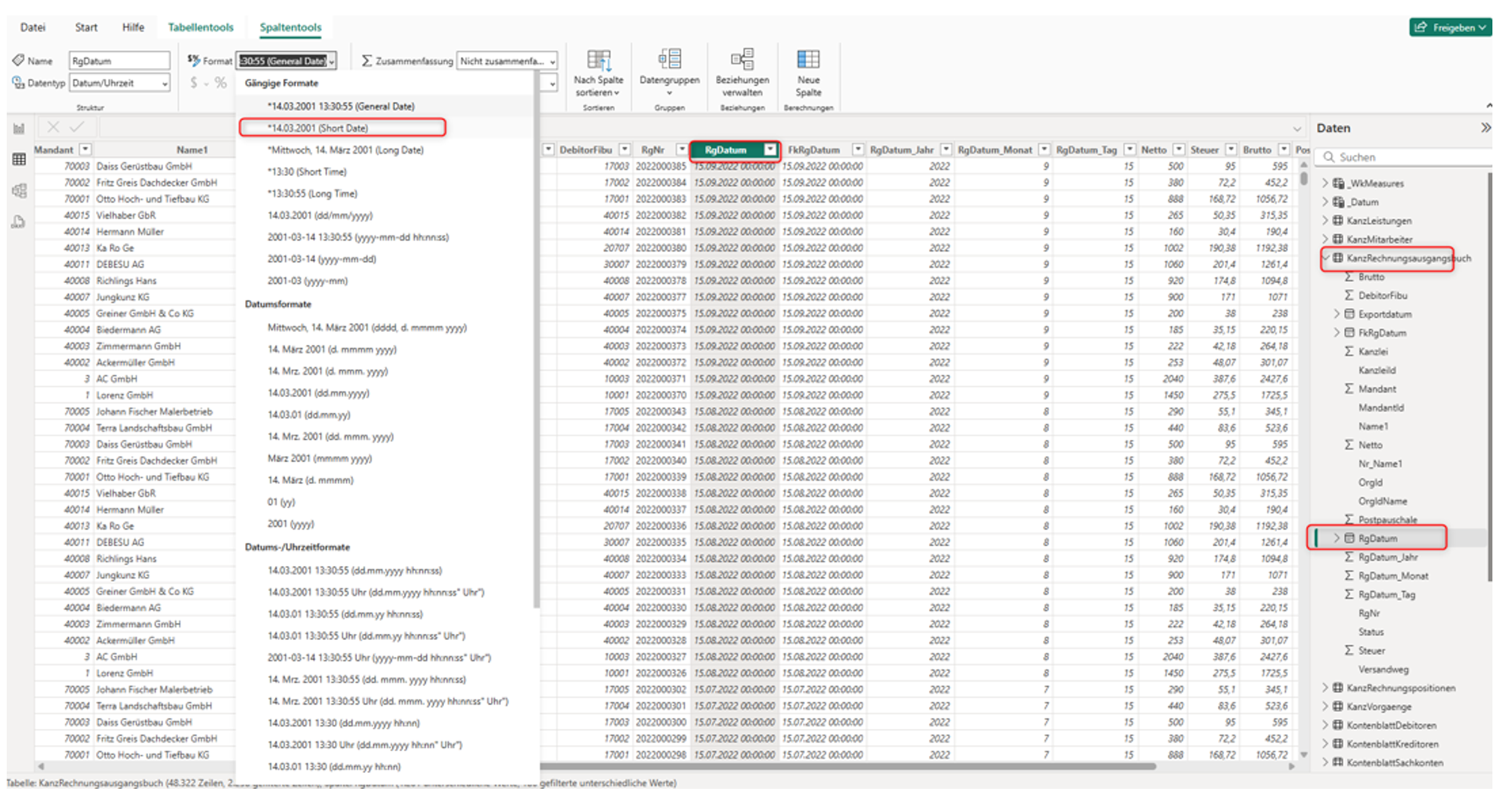This screenshot has width=1512, height=806.
Task: Select the Versandweg field
Action: click(1383, 669)
